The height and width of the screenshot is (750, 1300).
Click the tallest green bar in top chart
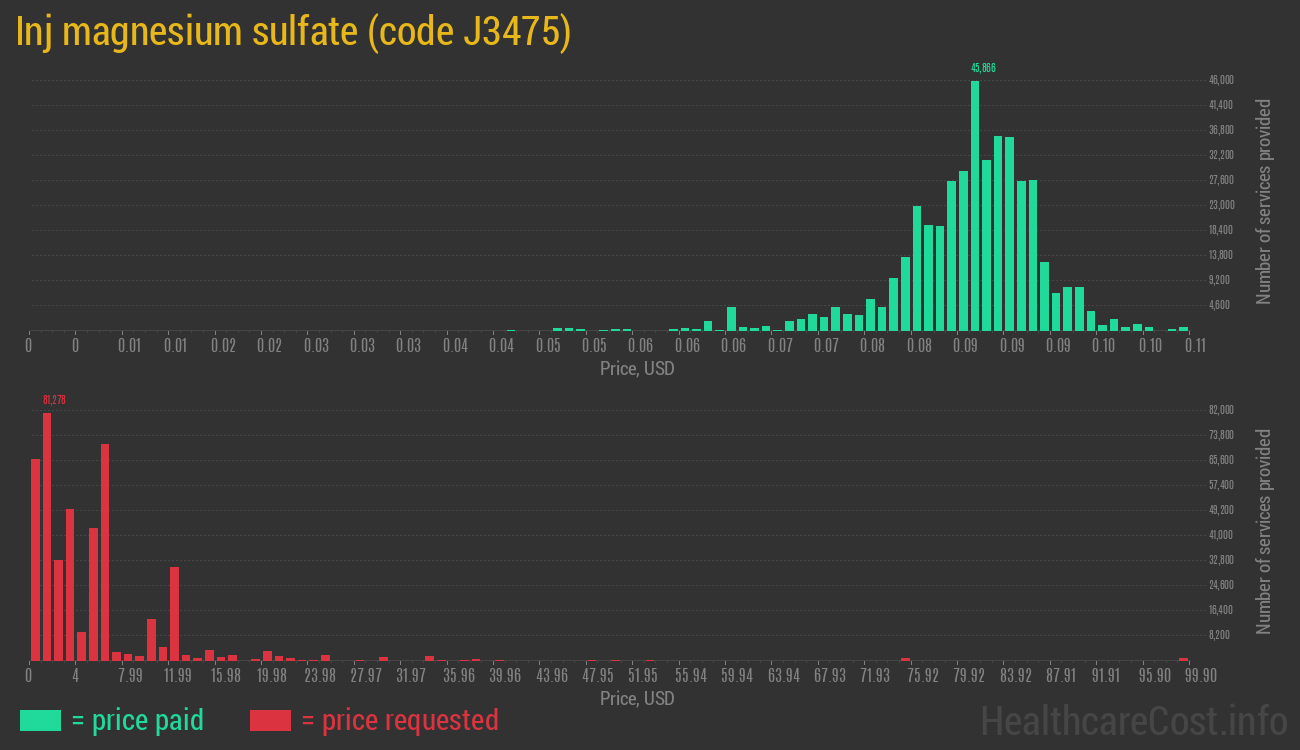point(975,205)
